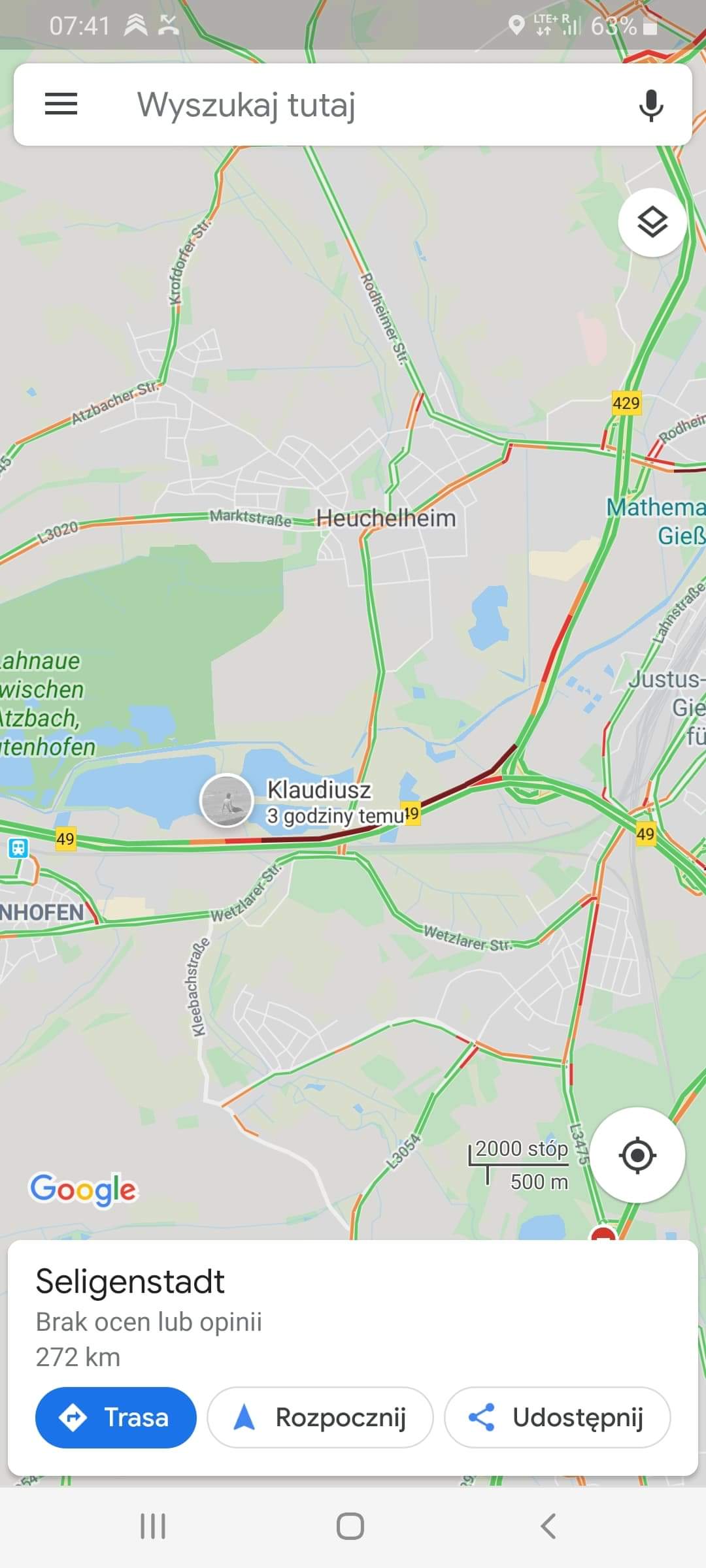Tap the transit station icon near NHOFEN
Viewport: 706px width, 1568px height.
pyautogui.click(x=18, y=848)
